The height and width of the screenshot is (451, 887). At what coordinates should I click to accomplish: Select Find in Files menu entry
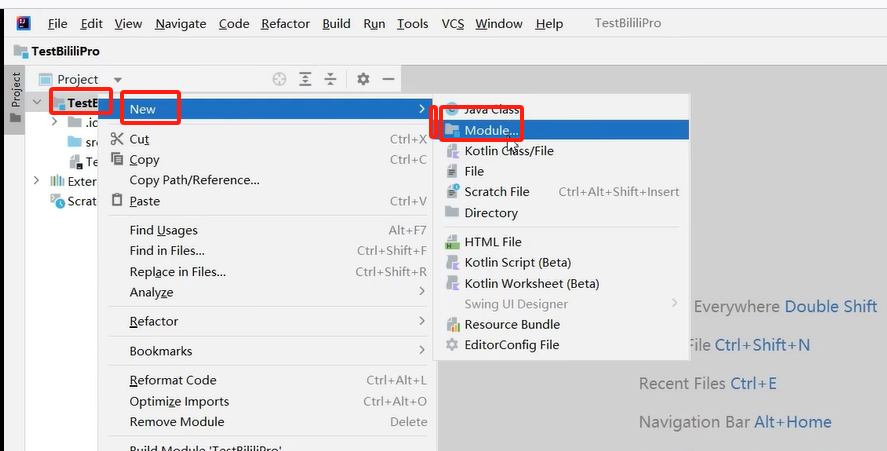268,251
